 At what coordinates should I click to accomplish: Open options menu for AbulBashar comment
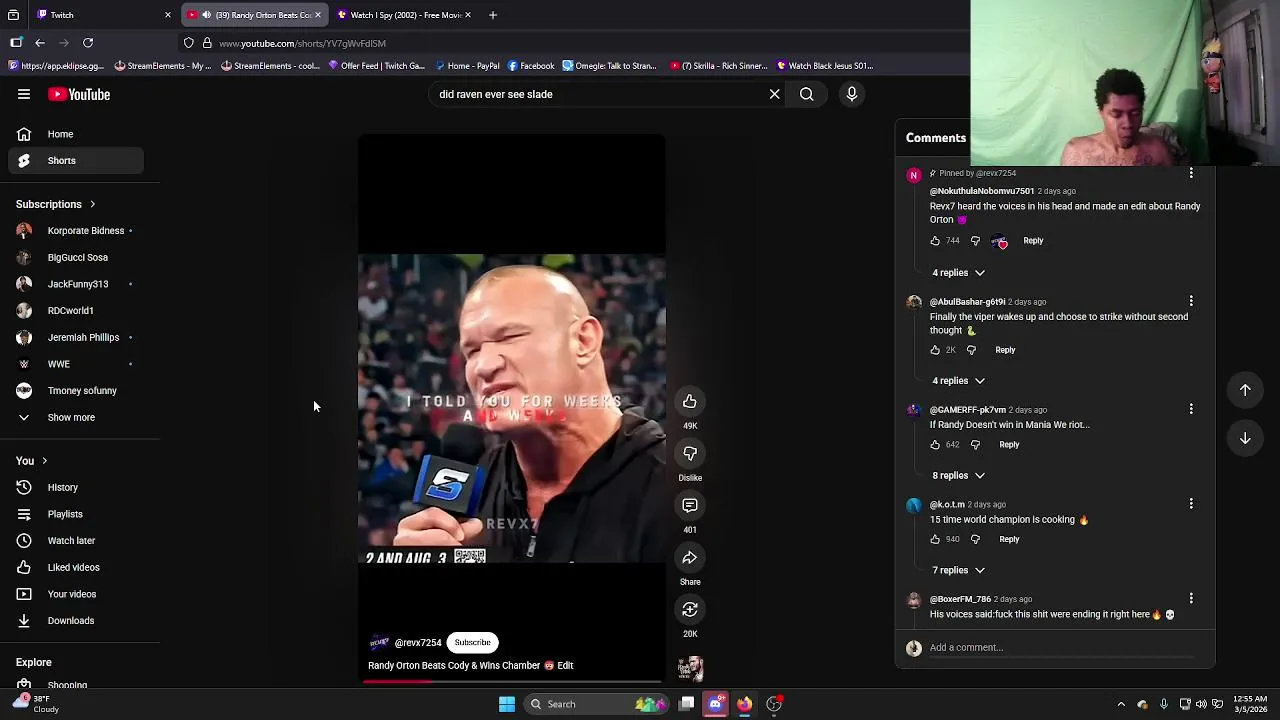click(x=1191, y=301)
